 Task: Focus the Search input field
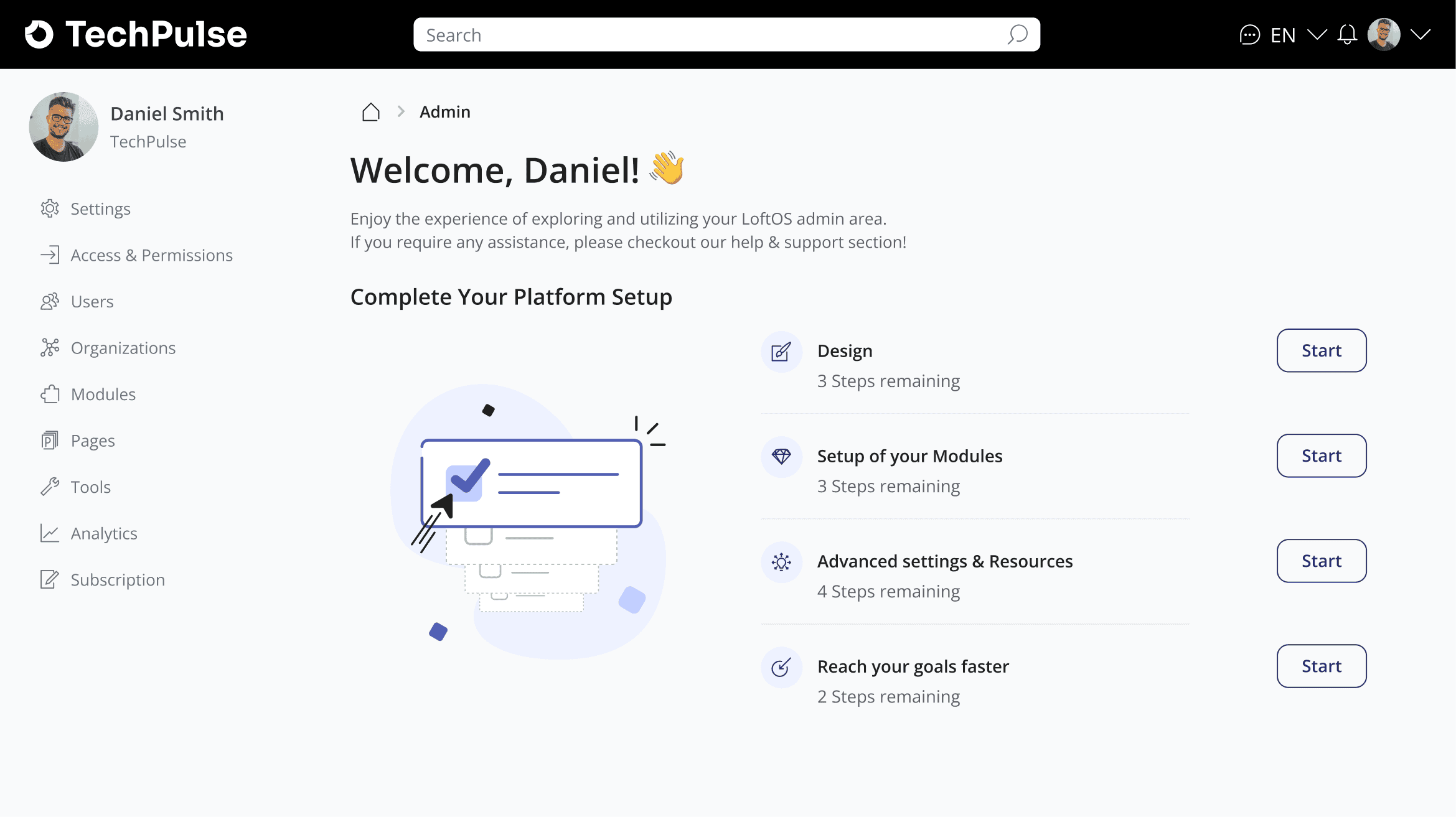tap(710, 35)
